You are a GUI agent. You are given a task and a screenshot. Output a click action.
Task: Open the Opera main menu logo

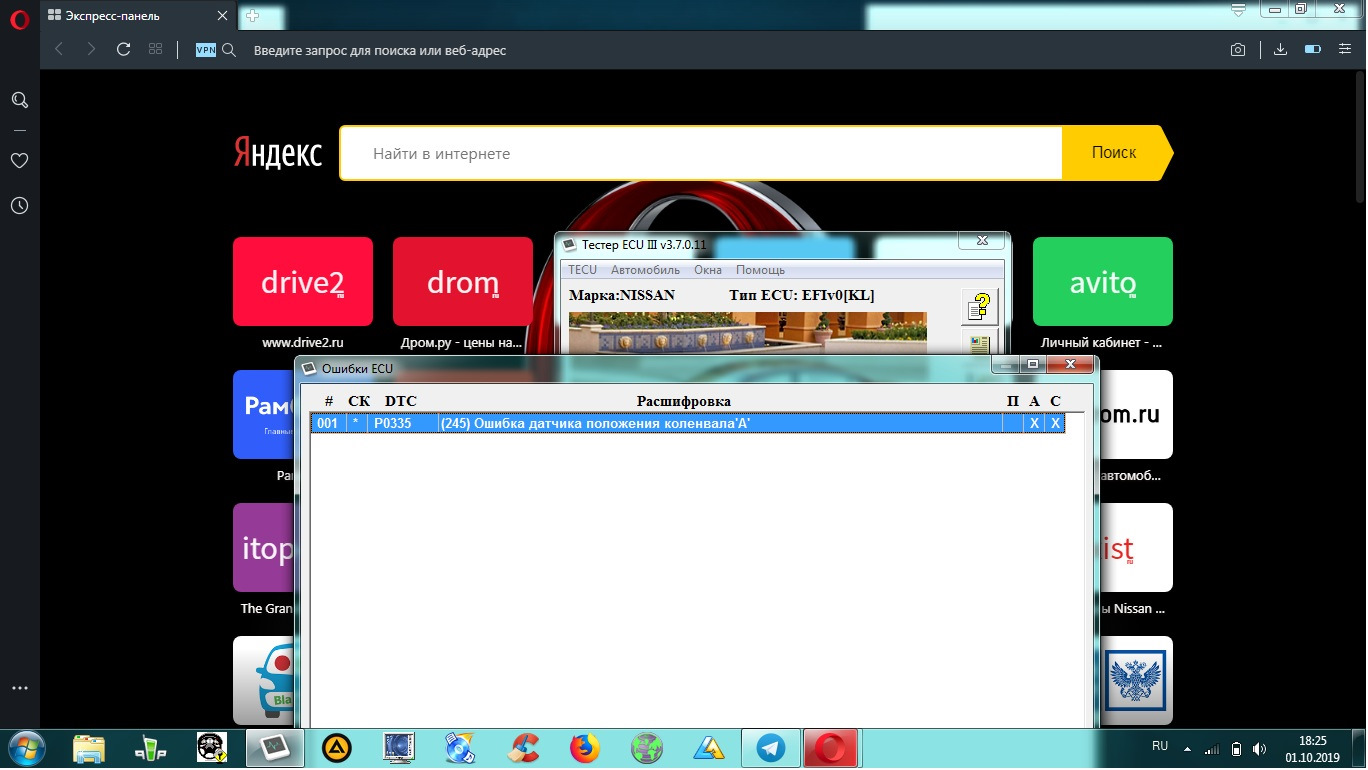click(19, 17)
